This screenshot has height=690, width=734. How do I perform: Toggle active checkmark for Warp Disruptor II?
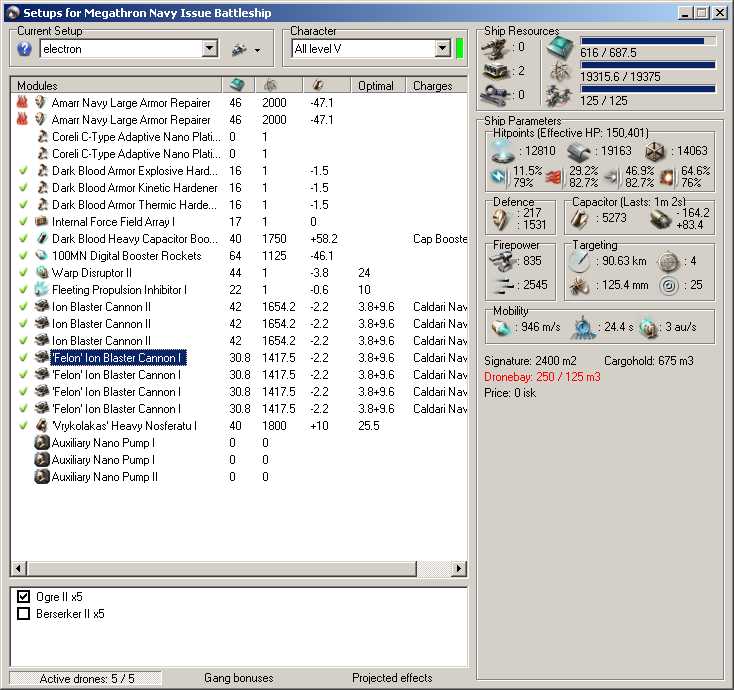pyautogui.click(x=23, y=272)
